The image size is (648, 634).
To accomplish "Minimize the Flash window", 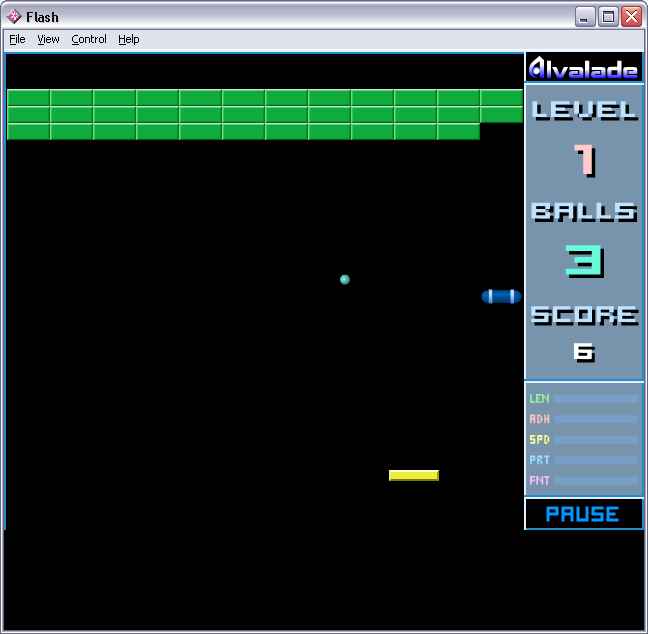I will click(x=584, y=17).
